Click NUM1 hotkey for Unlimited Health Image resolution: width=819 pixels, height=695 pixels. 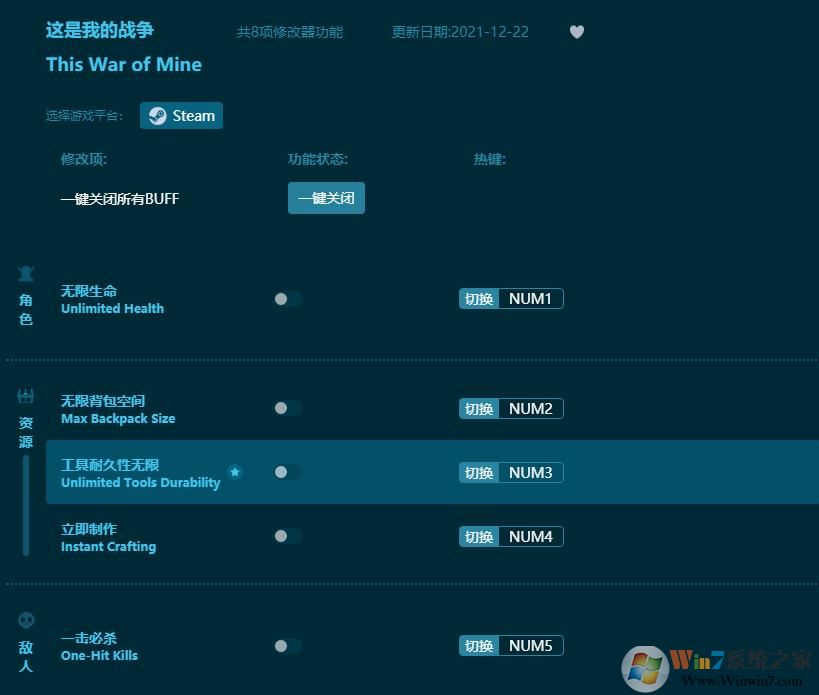(x=529, y=298)
